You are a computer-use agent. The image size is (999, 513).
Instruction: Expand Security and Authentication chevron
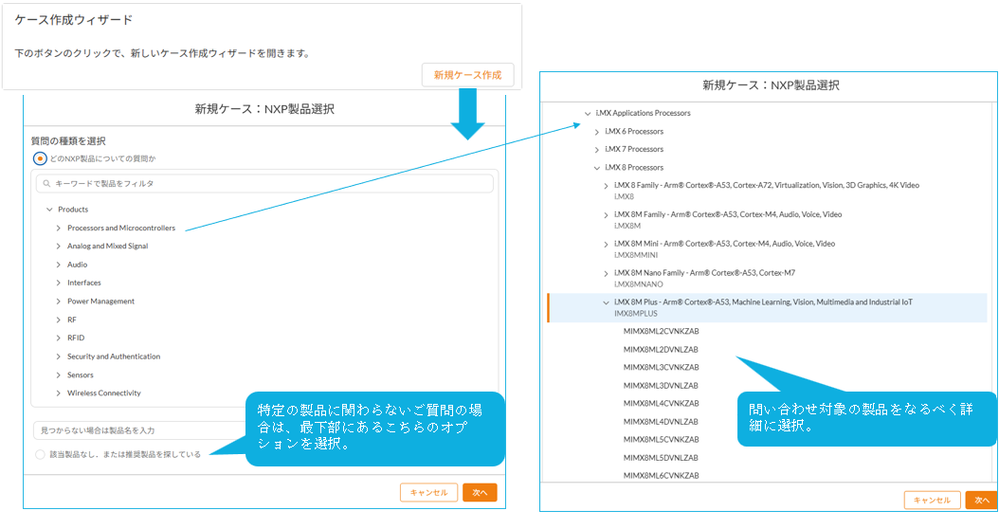(58, 356)
